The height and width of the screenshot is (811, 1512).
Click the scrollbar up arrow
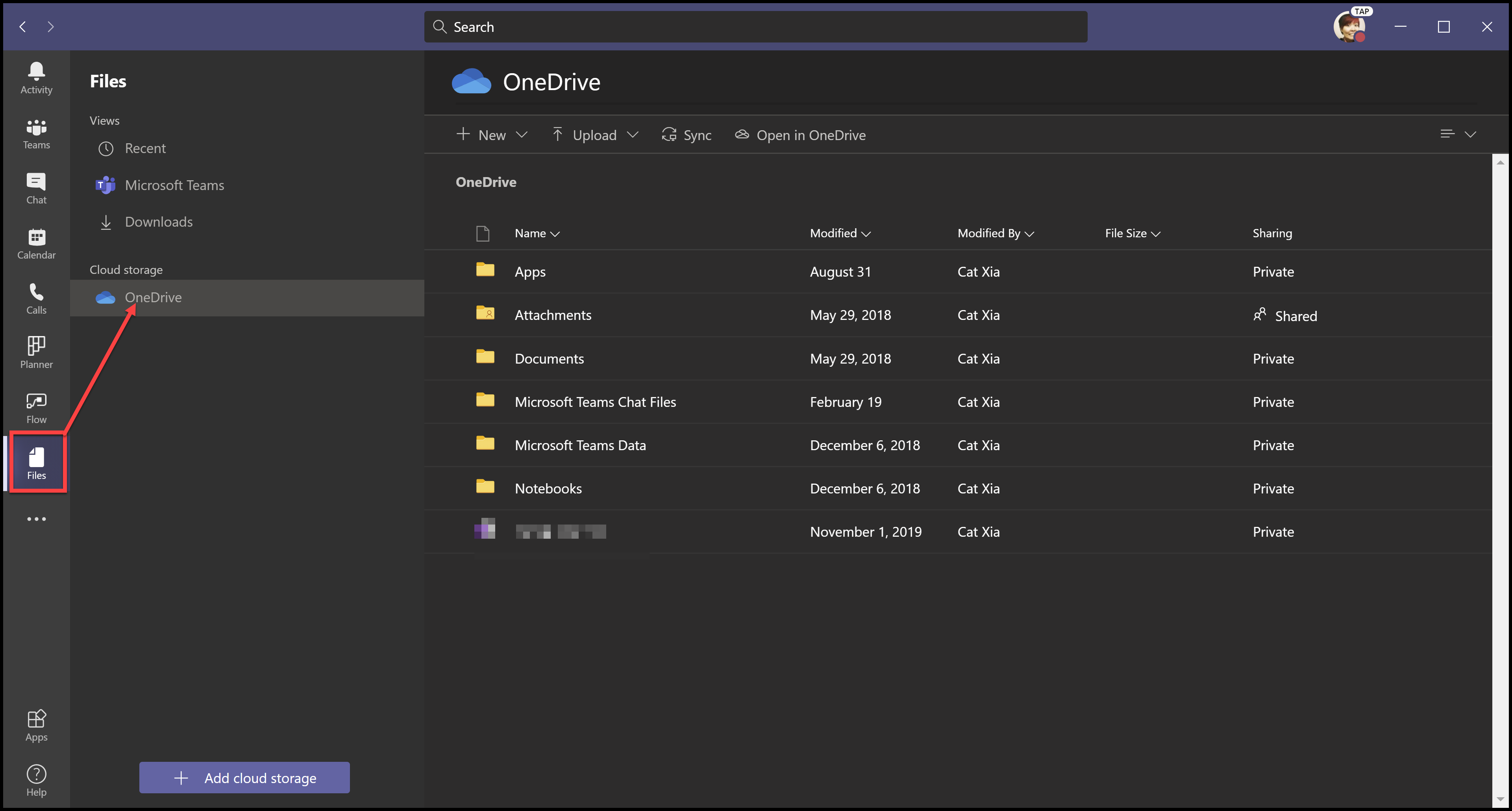tap(1500, 163)
